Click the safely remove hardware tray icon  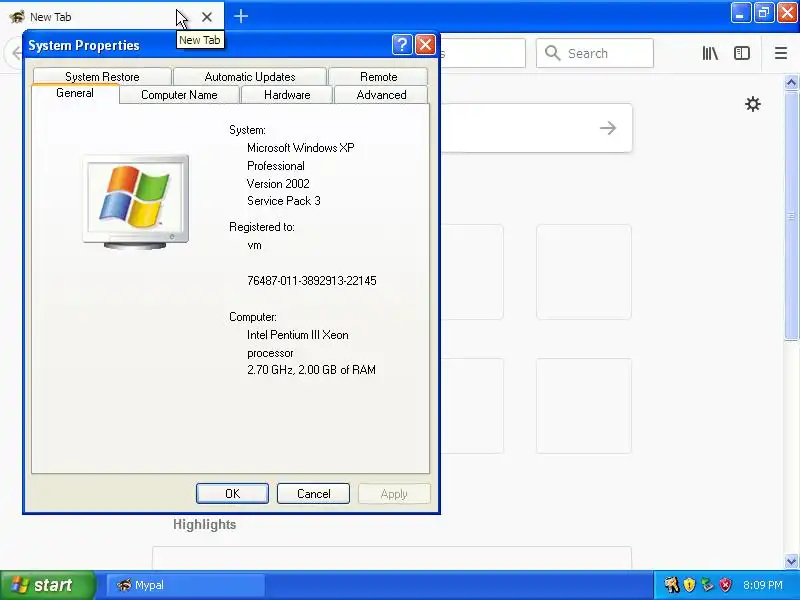click(x=707, y=585)
